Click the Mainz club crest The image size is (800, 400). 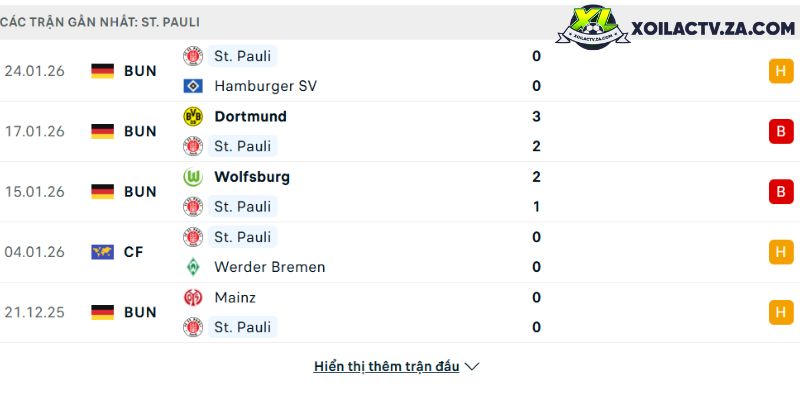tap(193, 297)
